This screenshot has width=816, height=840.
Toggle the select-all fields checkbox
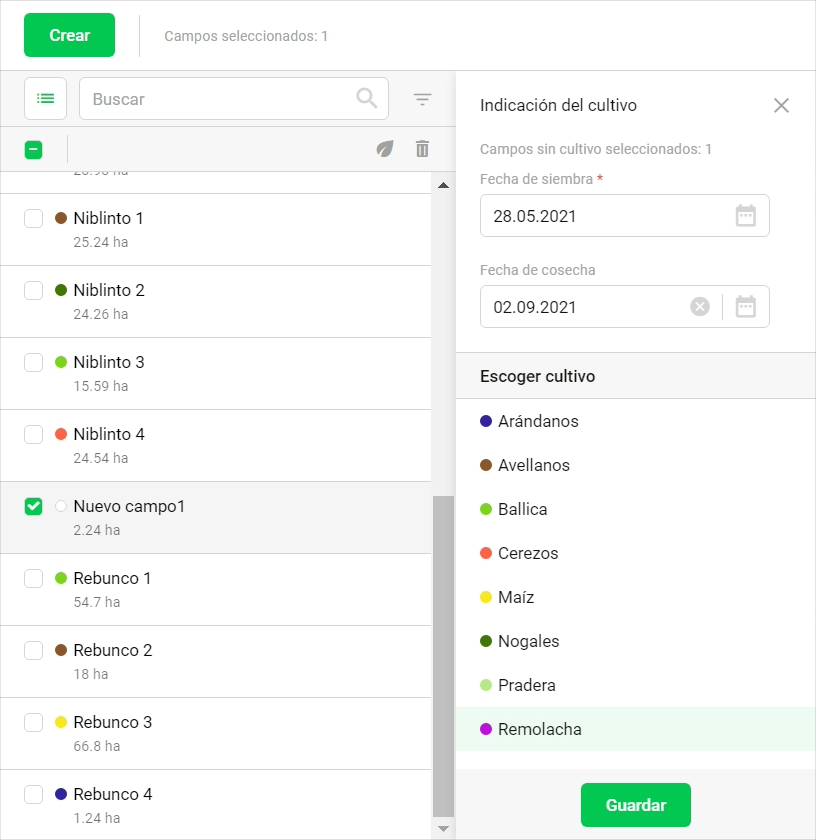[34, 150]
